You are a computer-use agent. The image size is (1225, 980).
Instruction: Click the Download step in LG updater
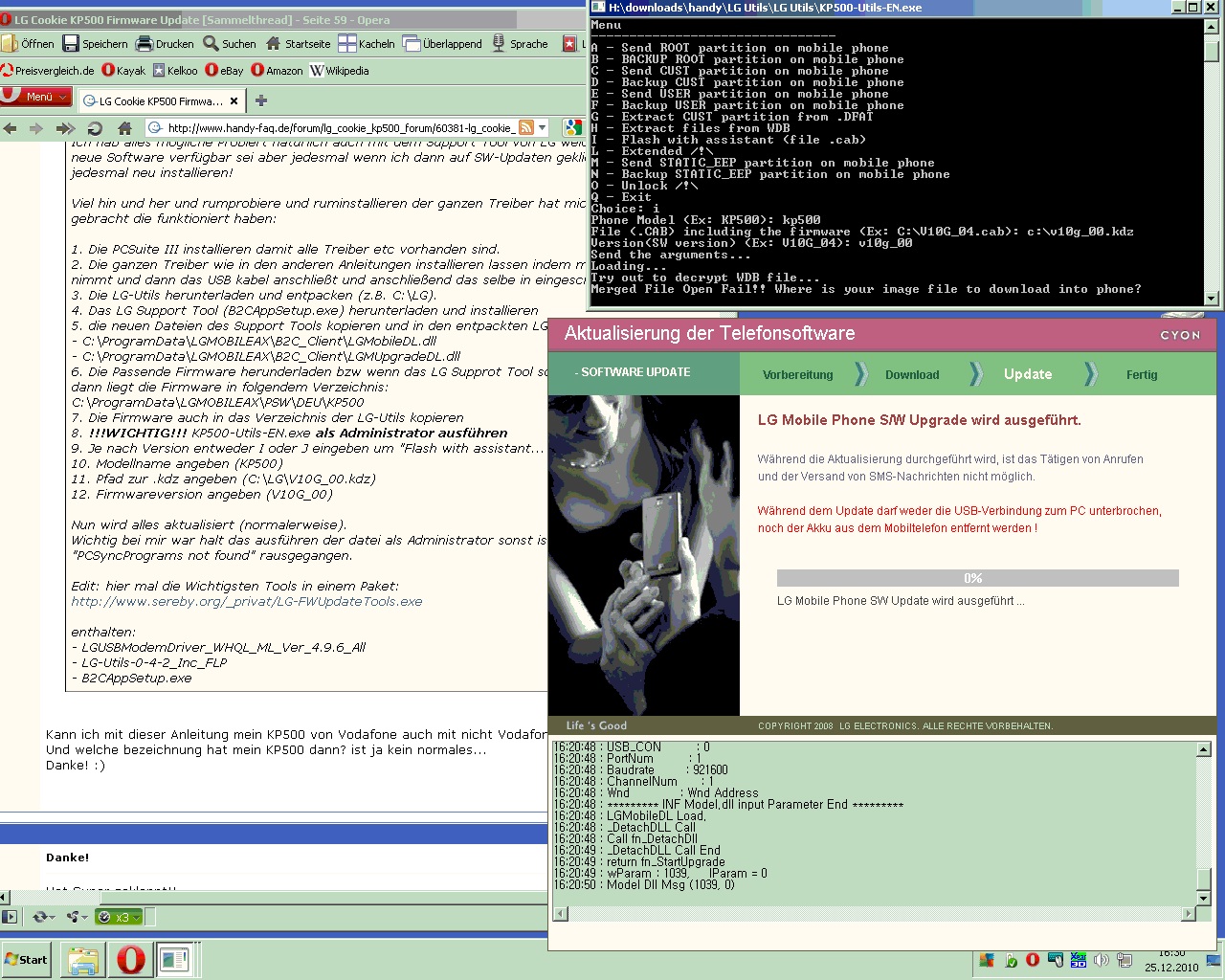(x=912, y=375)
